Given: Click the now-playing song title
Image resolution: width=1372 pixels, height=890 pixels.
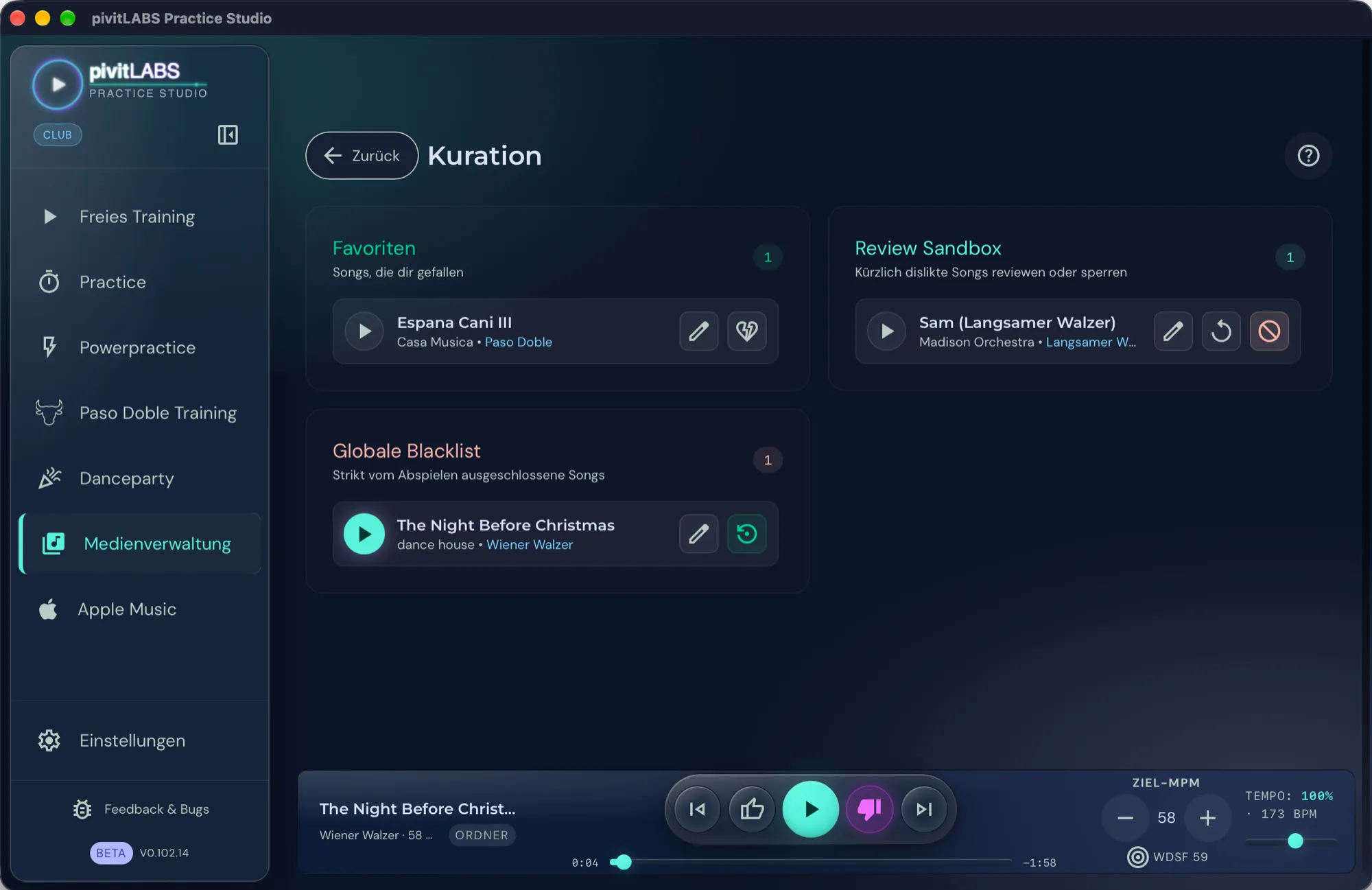Looking at the screenshot, I should [417, 808].
